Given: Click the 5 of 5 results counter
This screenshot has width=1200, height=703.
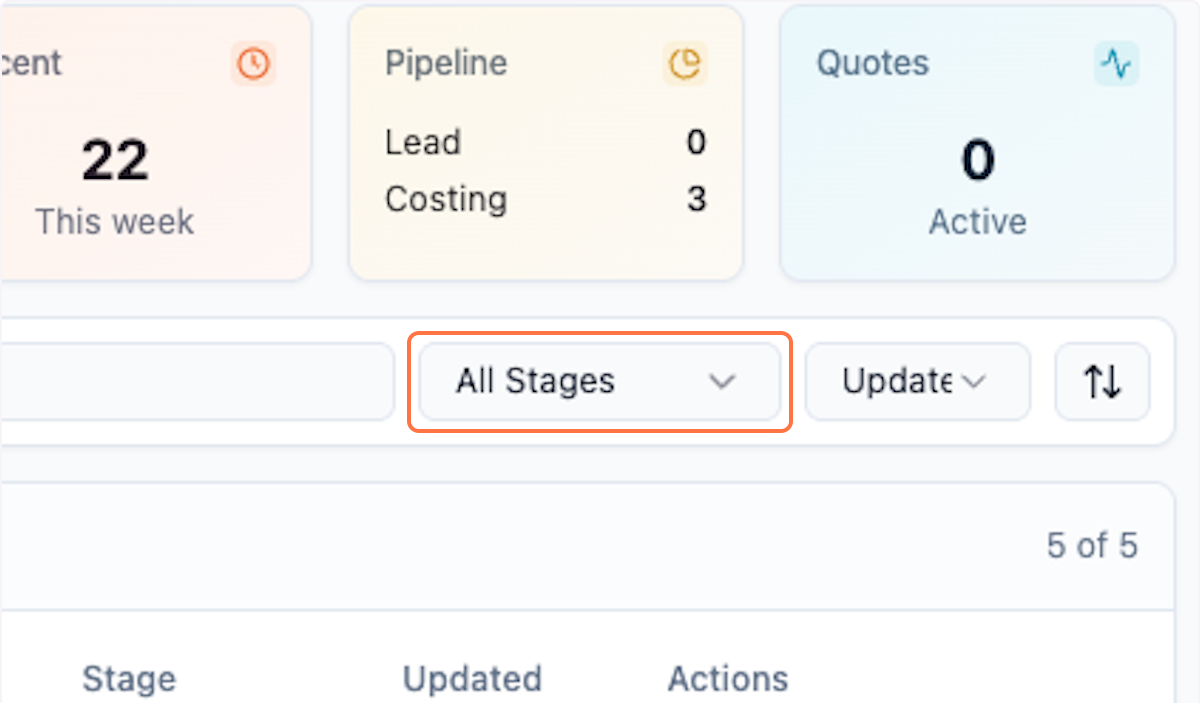Looking at the screenshot, I should [1092, 545].
